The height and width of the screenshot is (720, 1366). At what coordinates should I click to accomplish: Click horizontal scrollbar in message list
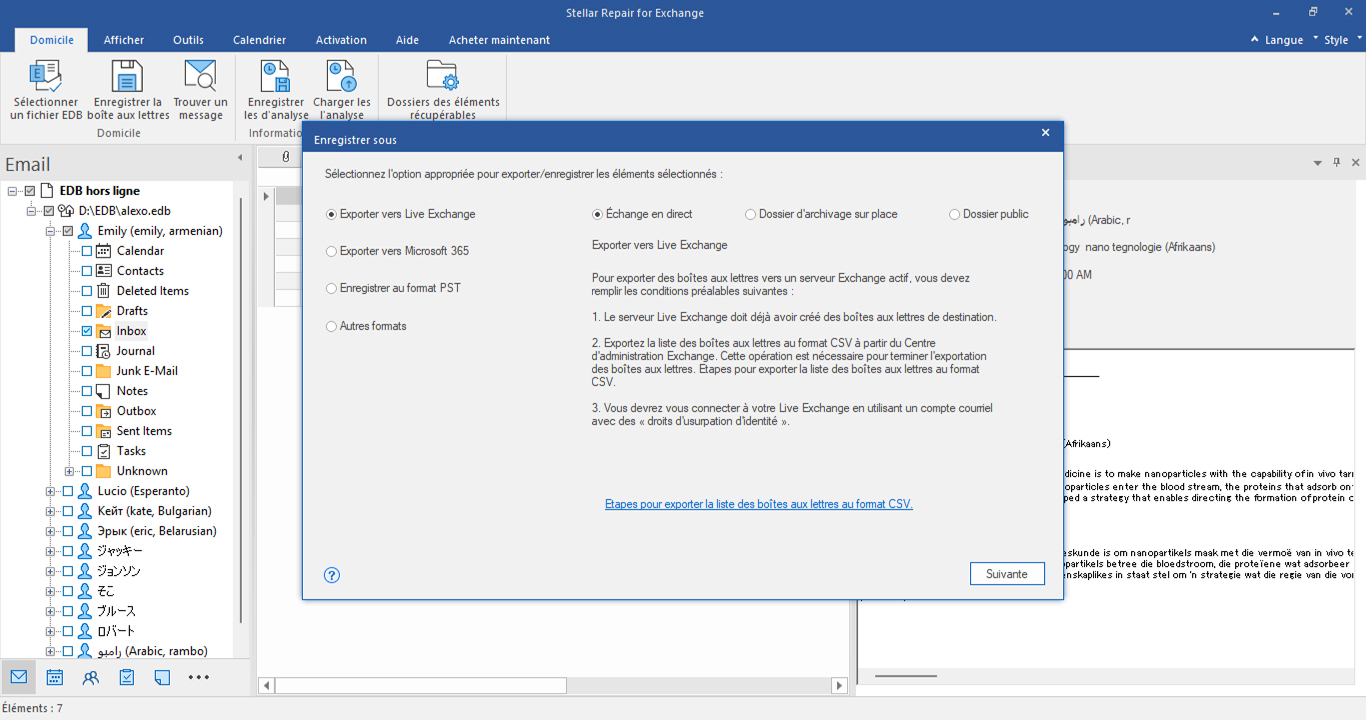coord(421,686)
